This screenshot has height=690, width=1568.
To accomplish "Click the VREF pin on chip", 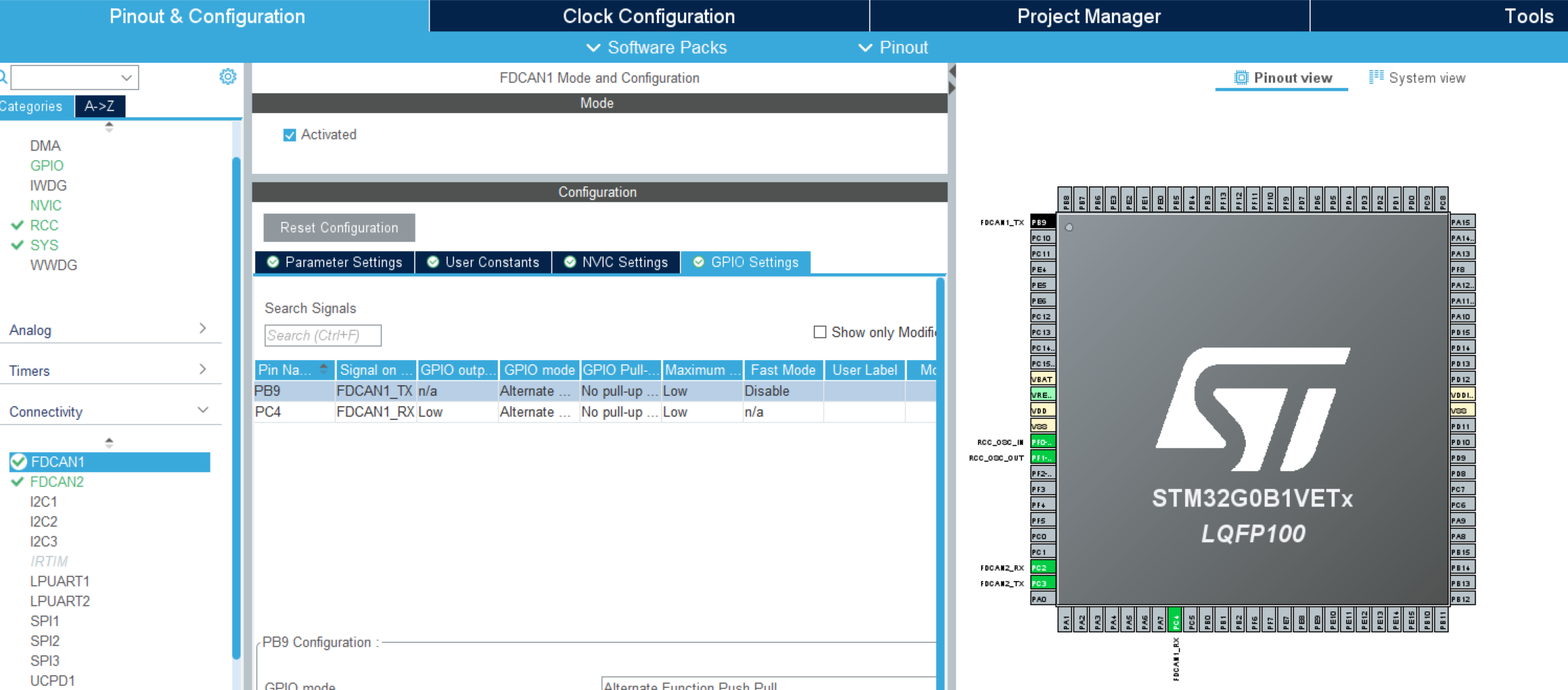I will [x=1042, y=395].
